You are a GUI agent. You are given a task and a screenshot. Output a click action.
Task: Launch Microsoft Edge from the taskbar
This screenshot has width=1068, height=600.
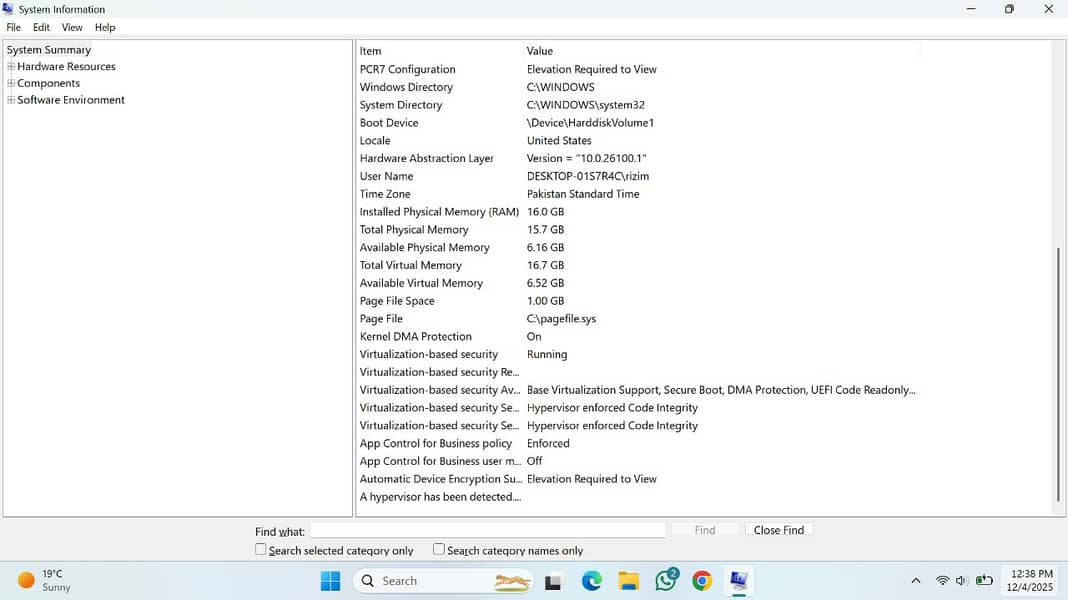click(x=592, y=581)
